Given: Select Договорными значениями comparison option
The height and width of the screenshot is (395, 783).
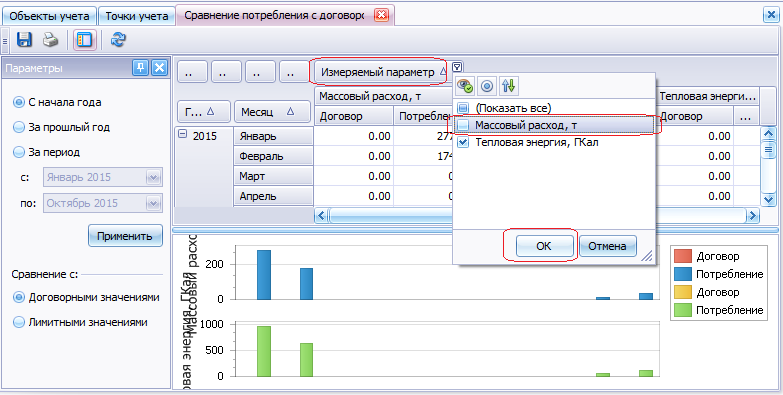Looking at the screenshot, I should coord(18,298).
